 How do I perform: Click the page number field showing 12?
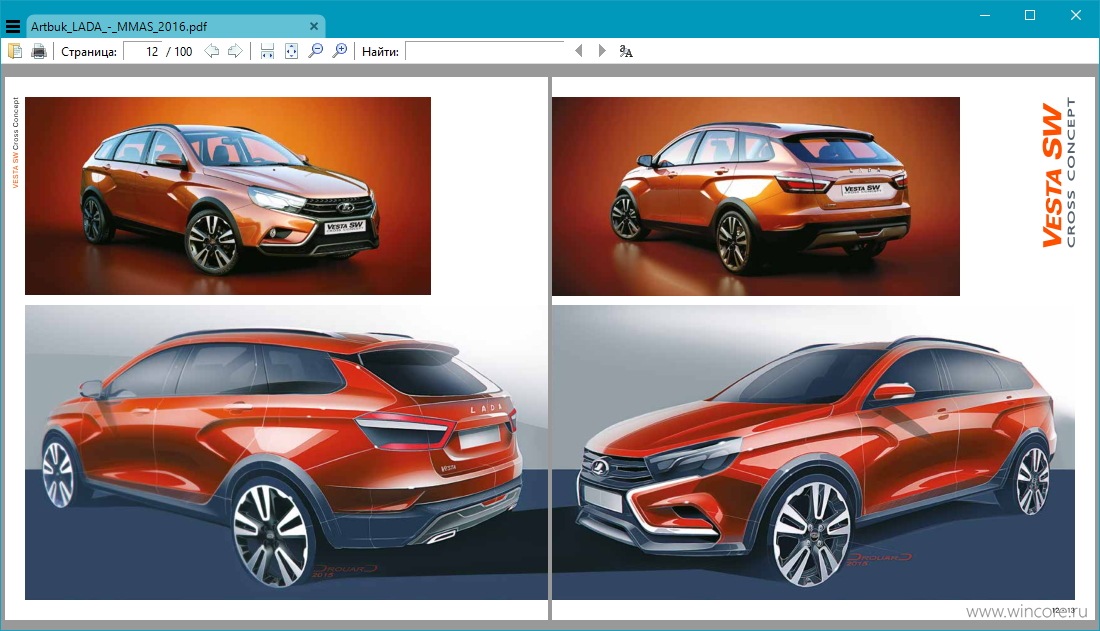[142, 51]
